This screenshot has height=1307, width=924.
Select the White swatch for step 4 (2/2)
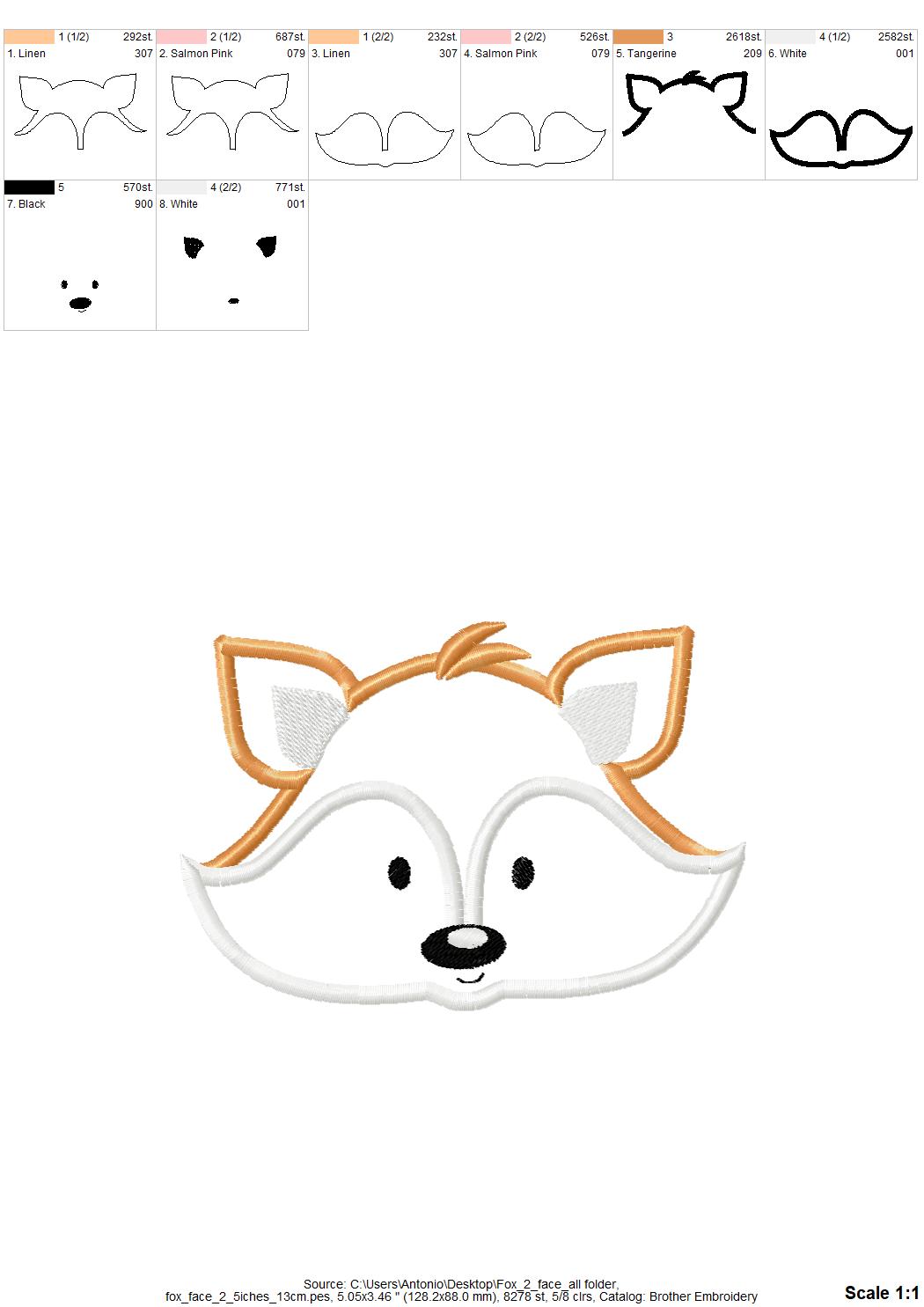coord(181,187)
